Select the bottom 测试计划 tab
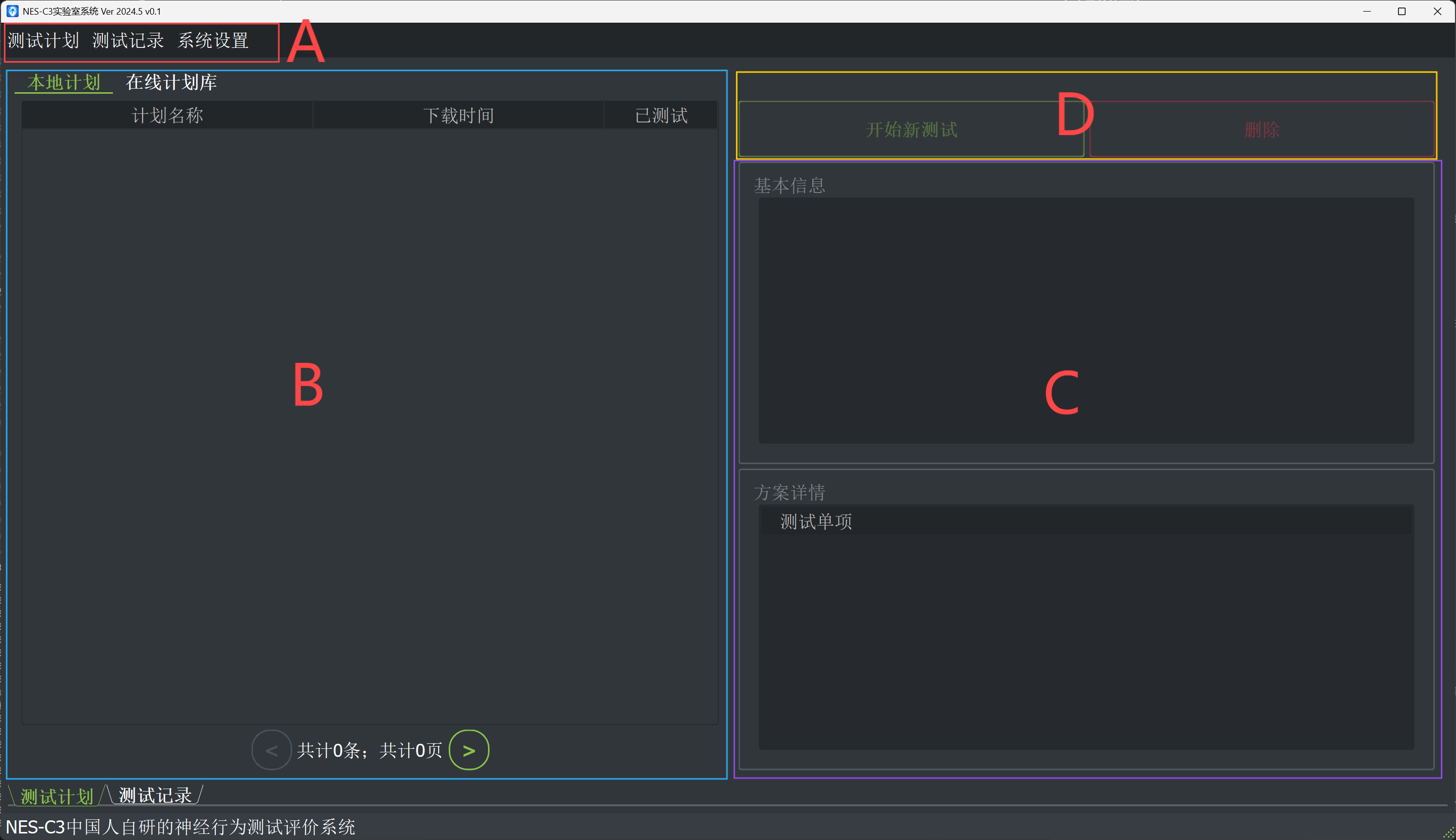 tap(56, 796)
